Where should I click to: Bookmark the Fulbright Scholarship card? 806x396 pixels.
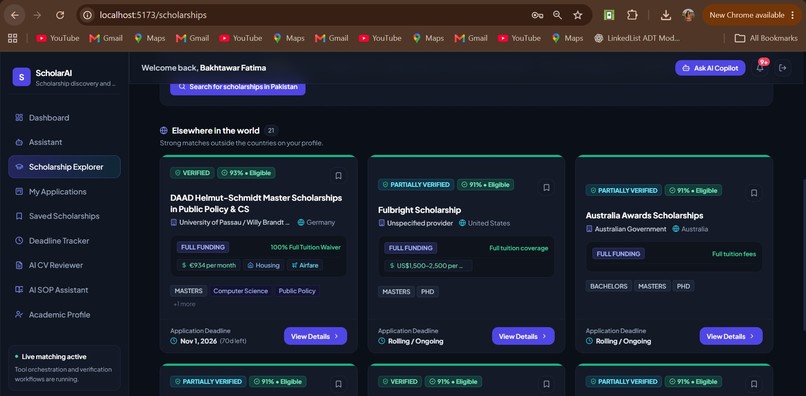546,188
